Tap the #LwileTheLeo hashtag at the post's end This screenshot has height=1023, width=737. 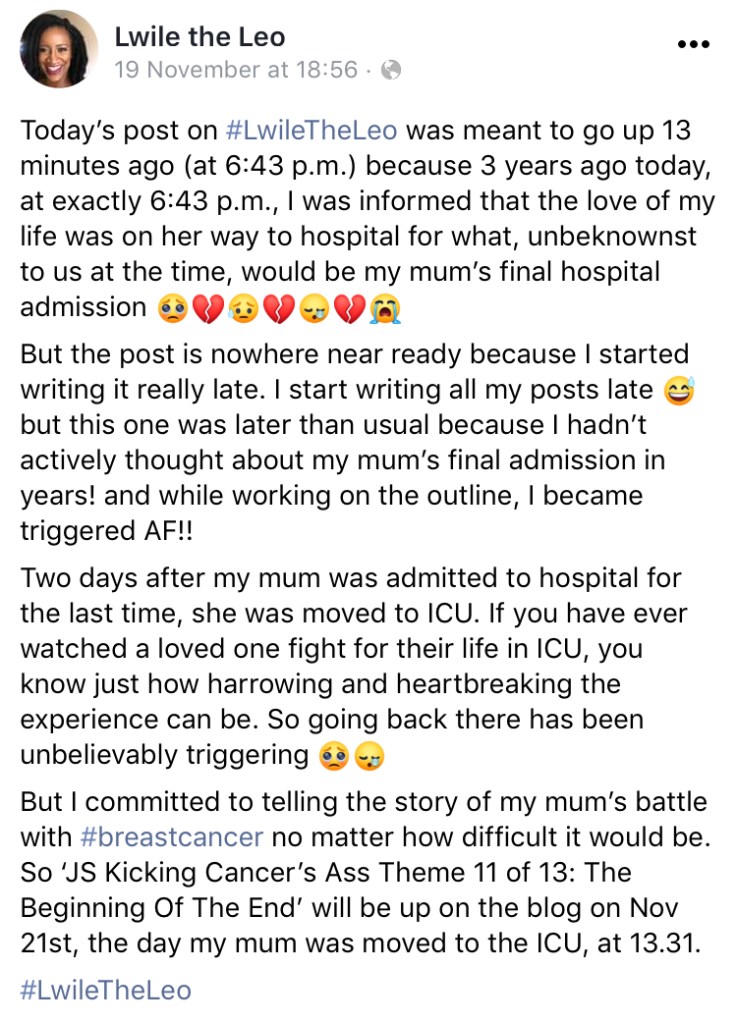click(105, 990)
